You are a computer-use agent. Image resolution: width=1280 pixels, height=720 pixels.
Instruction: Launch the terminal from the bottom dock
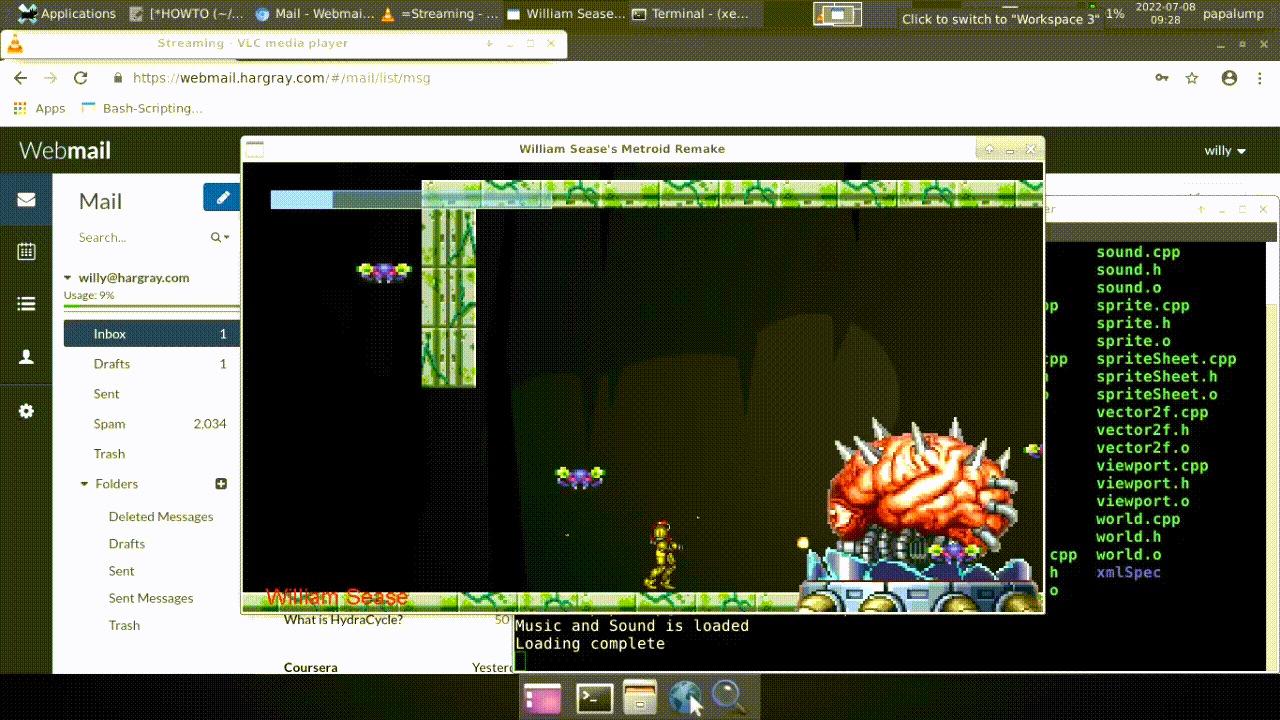click(x=595, y=698)
